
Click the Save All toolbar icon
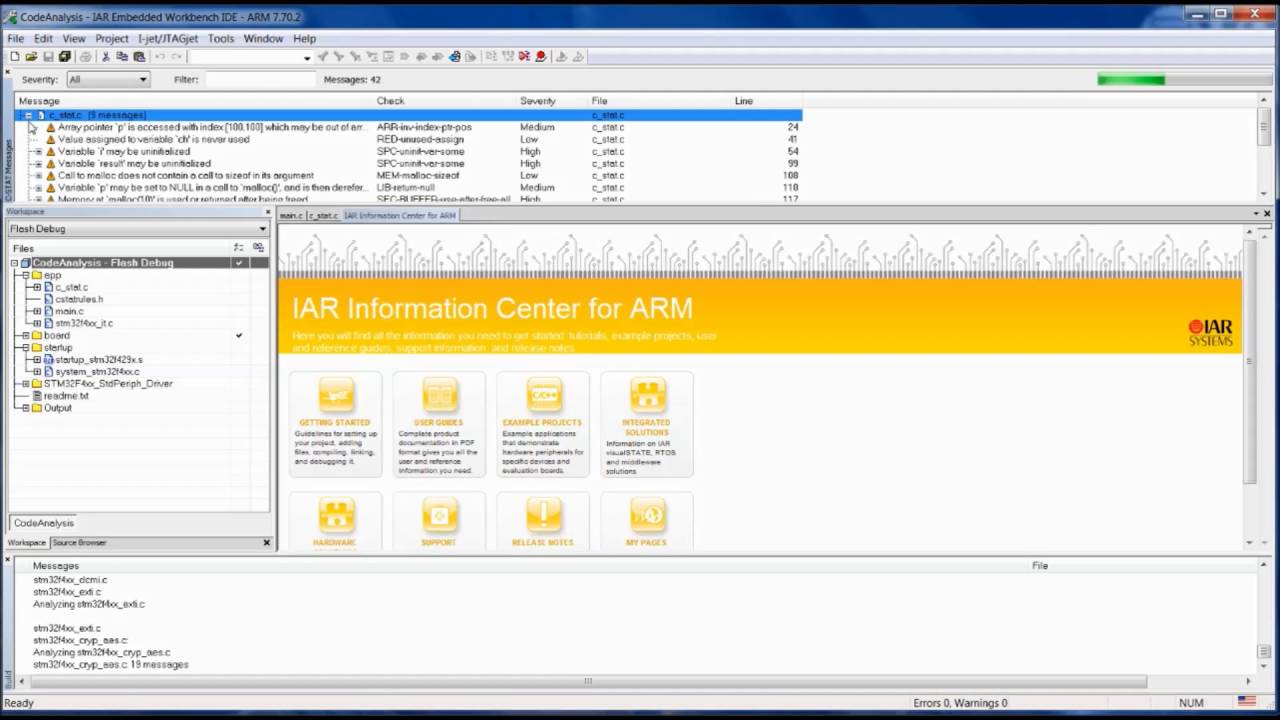[x=64, y=56]
